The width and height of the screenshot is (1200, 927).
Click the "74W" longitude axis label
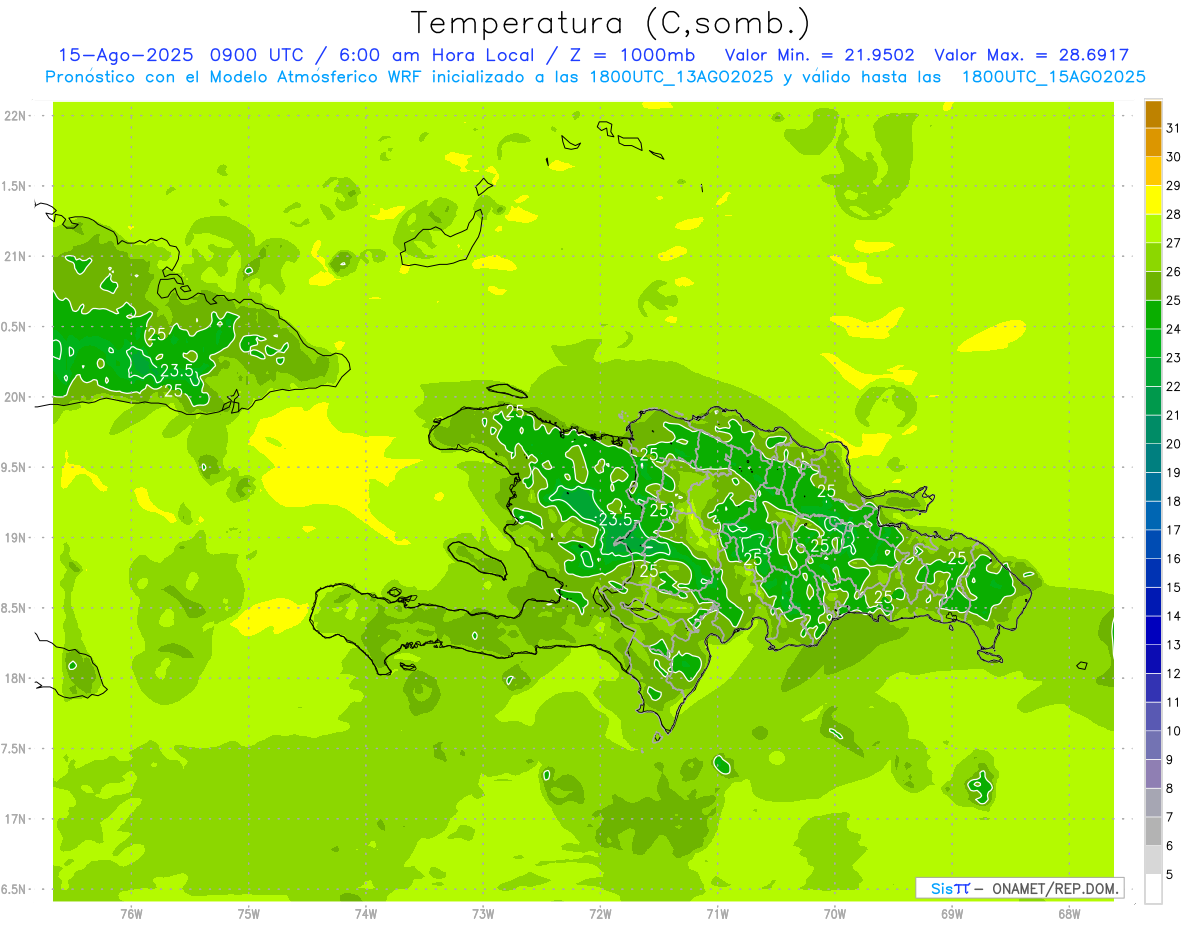(x=366, y=913)
